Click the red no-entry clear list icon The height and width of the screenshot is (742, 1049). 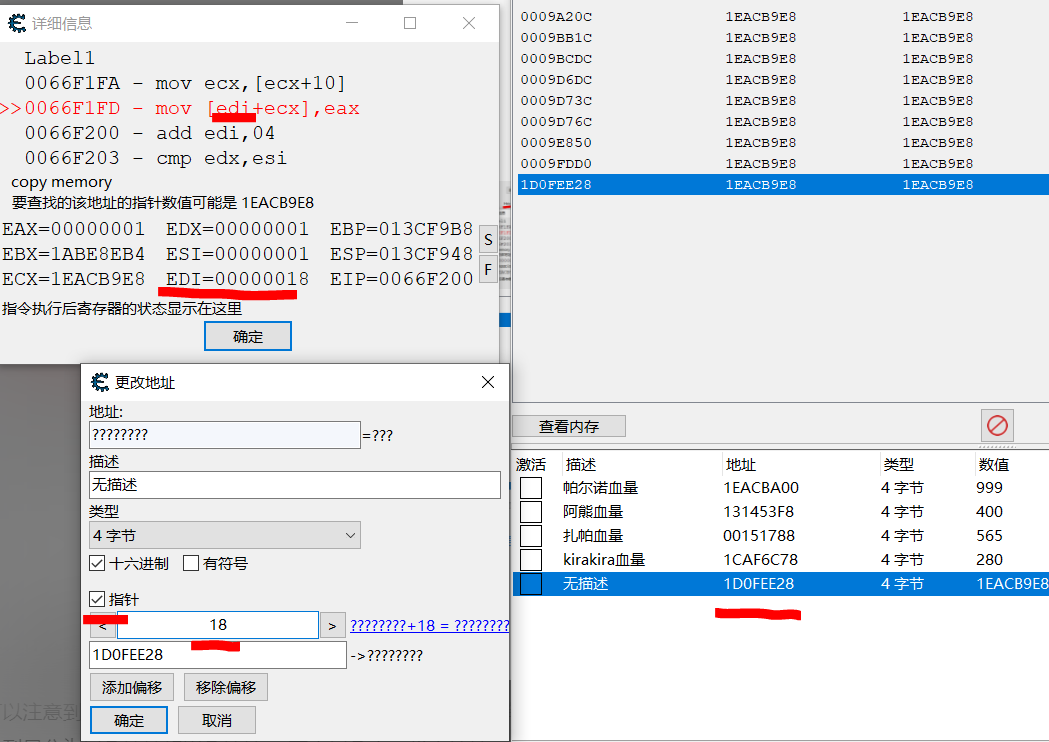997,426
